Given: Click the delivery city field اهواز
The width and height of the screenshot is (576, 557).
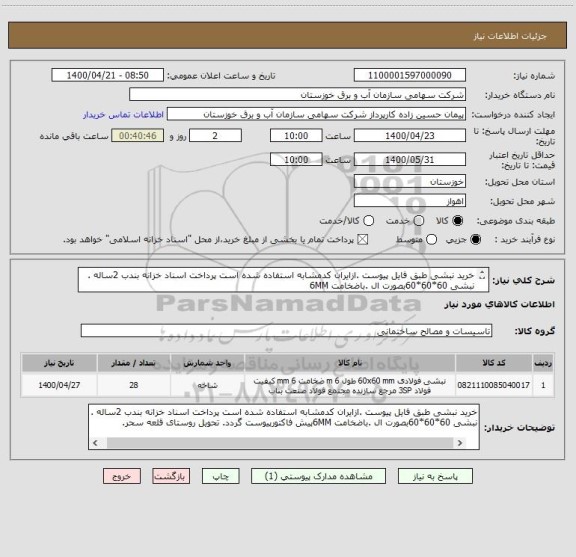Looking at the screenshot, I should [410, 201].
